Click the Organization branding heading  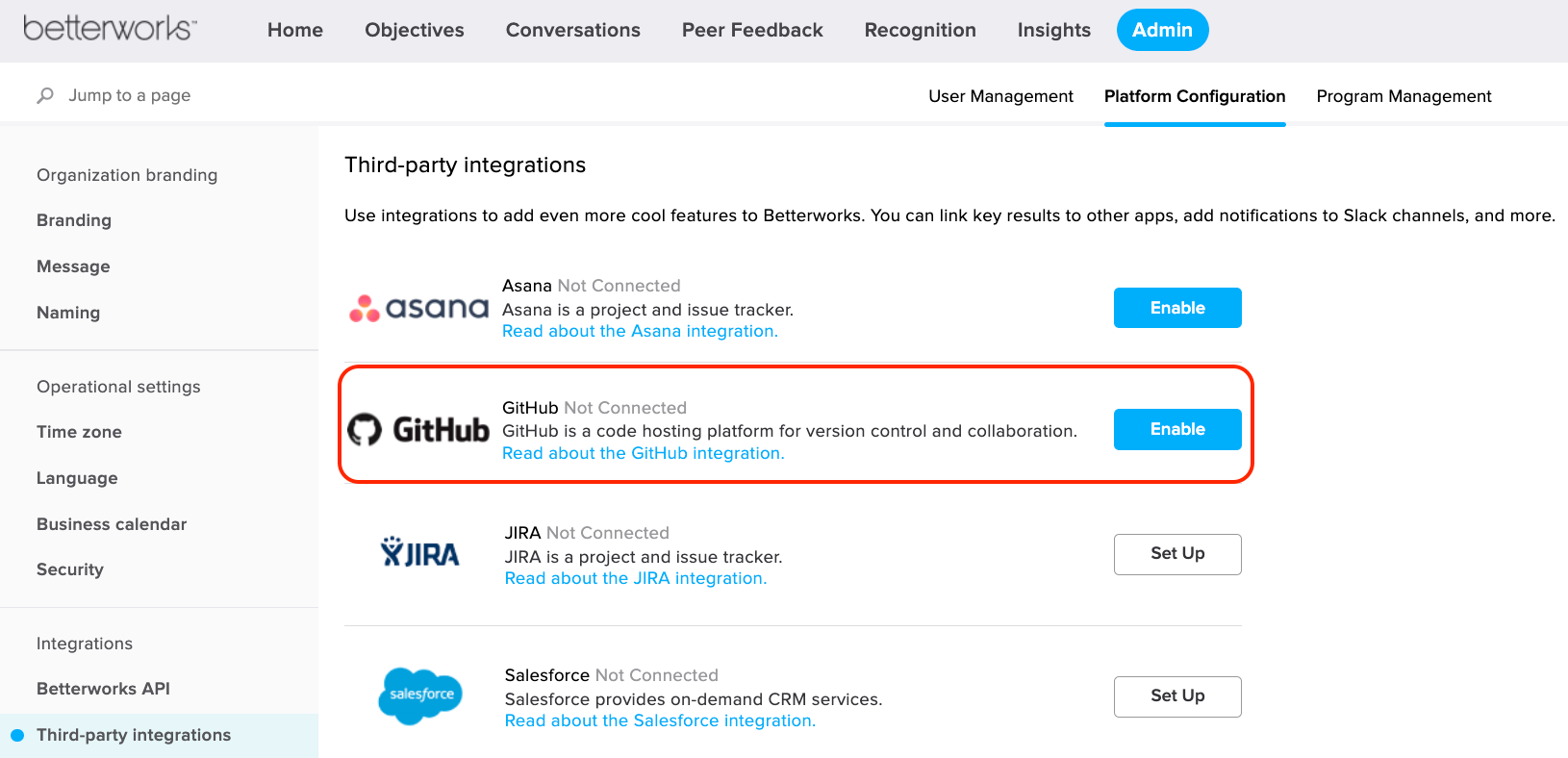(x=127, y=175)
